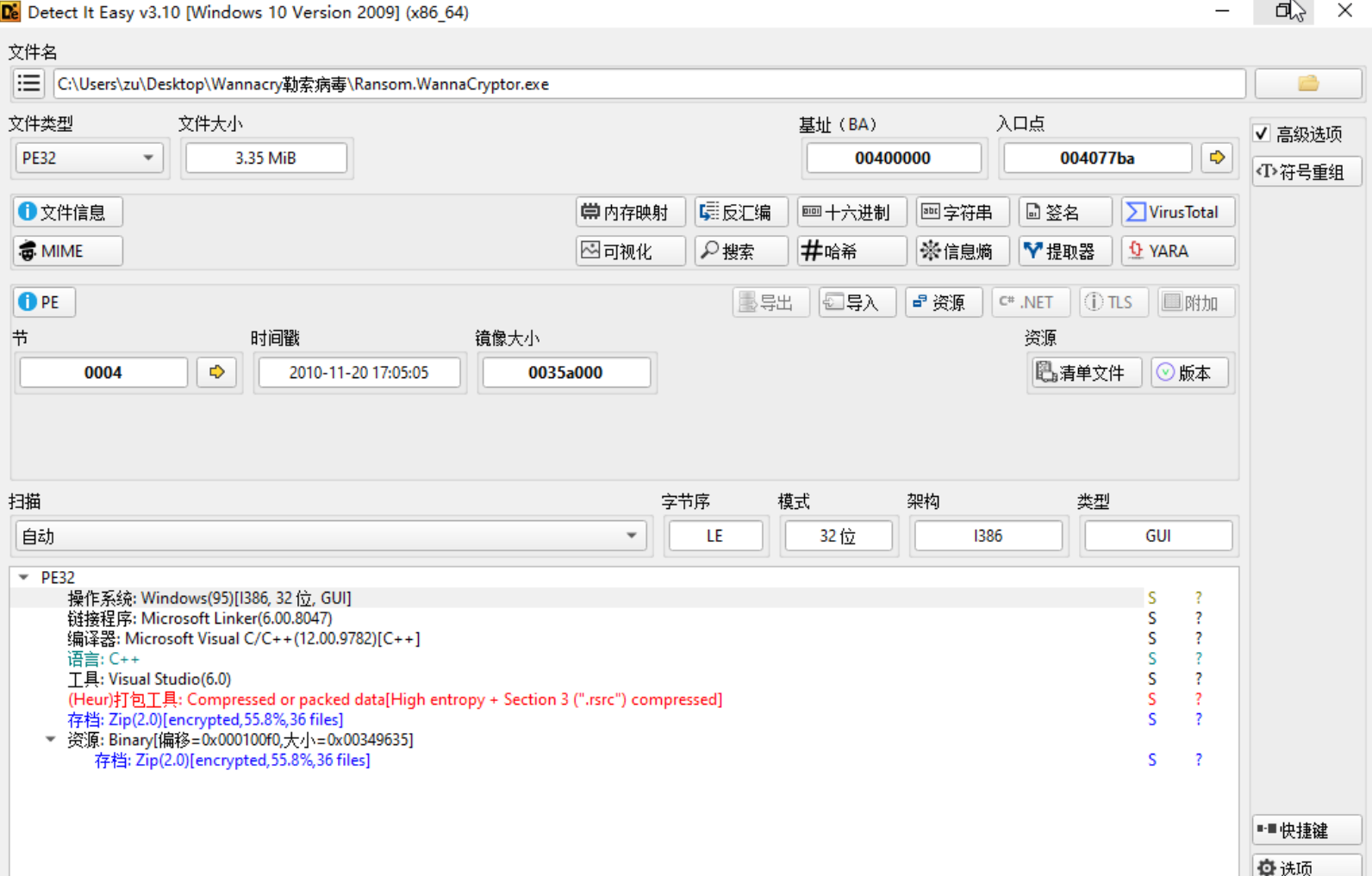Open the recent files list icon
Viewport: 1372px width, 876px height.
28,84
